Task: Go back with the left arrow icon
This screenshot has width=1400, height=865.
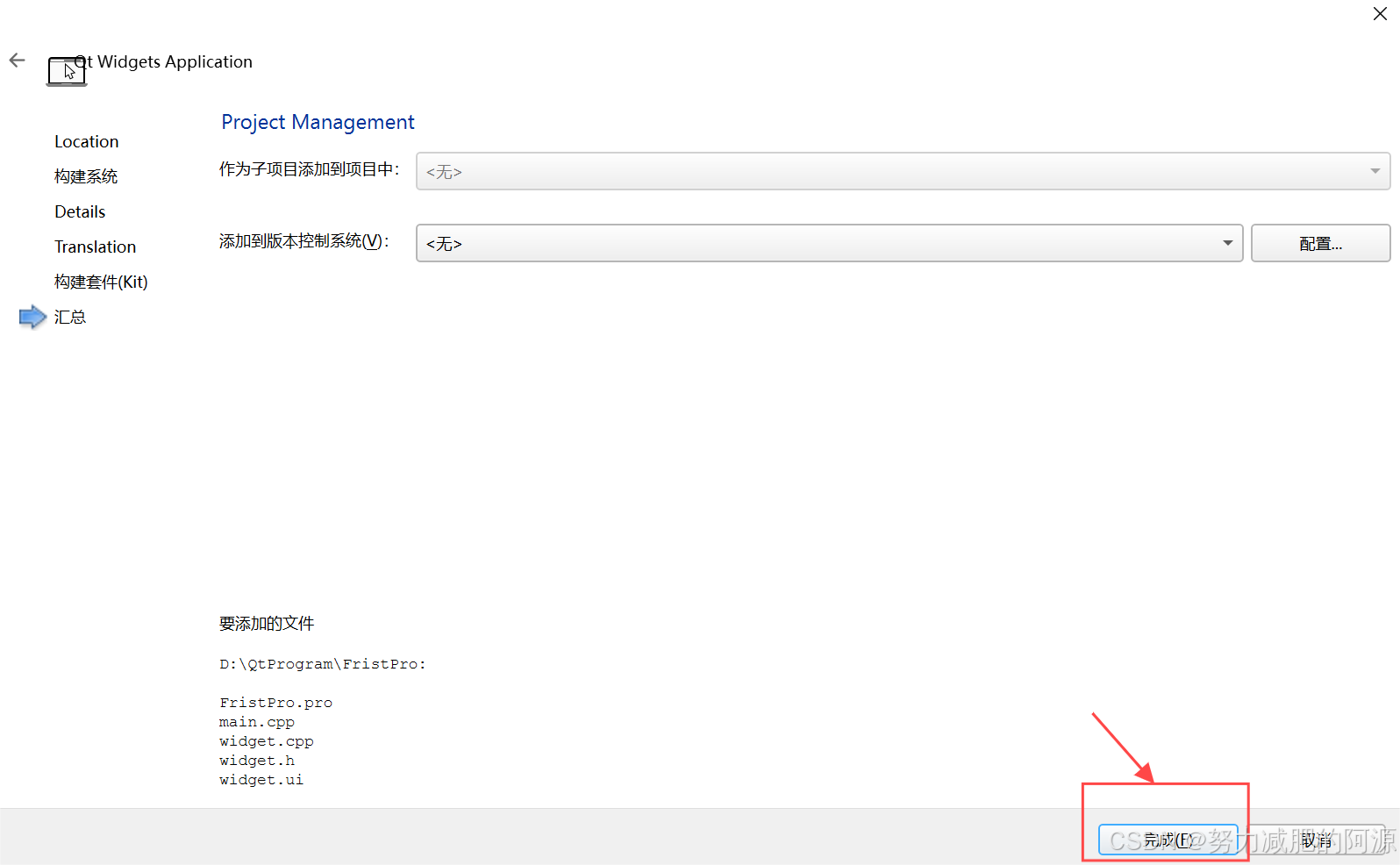Action: [x=17, y=61]
